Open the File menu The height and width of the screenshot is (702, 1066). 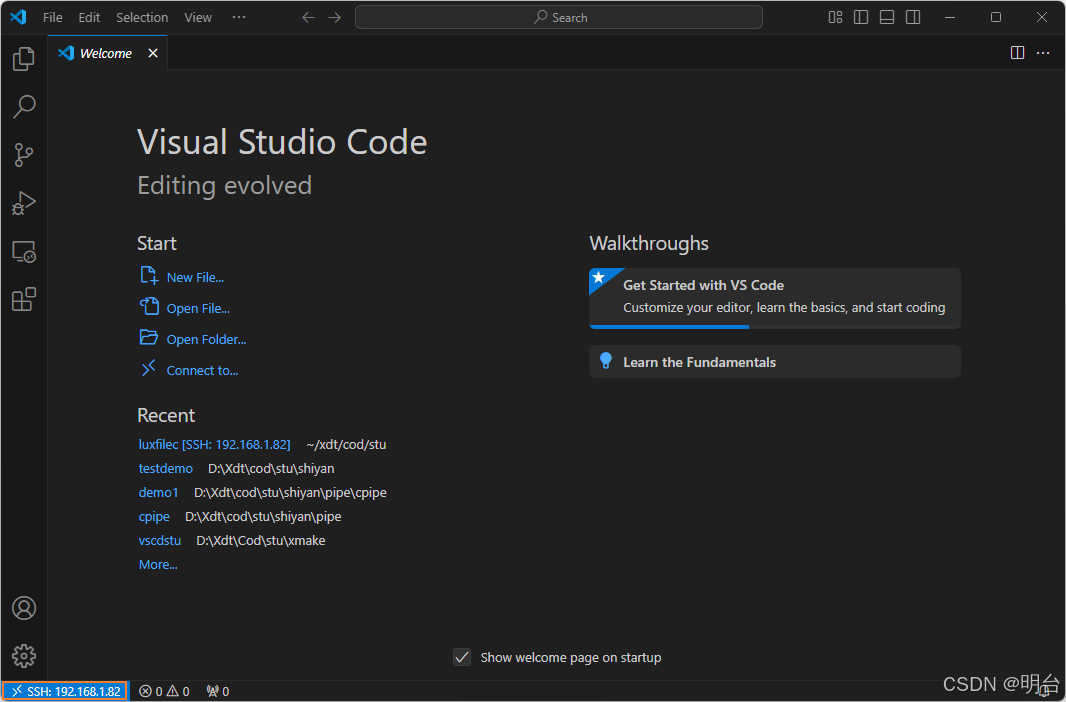click(52, 18)
